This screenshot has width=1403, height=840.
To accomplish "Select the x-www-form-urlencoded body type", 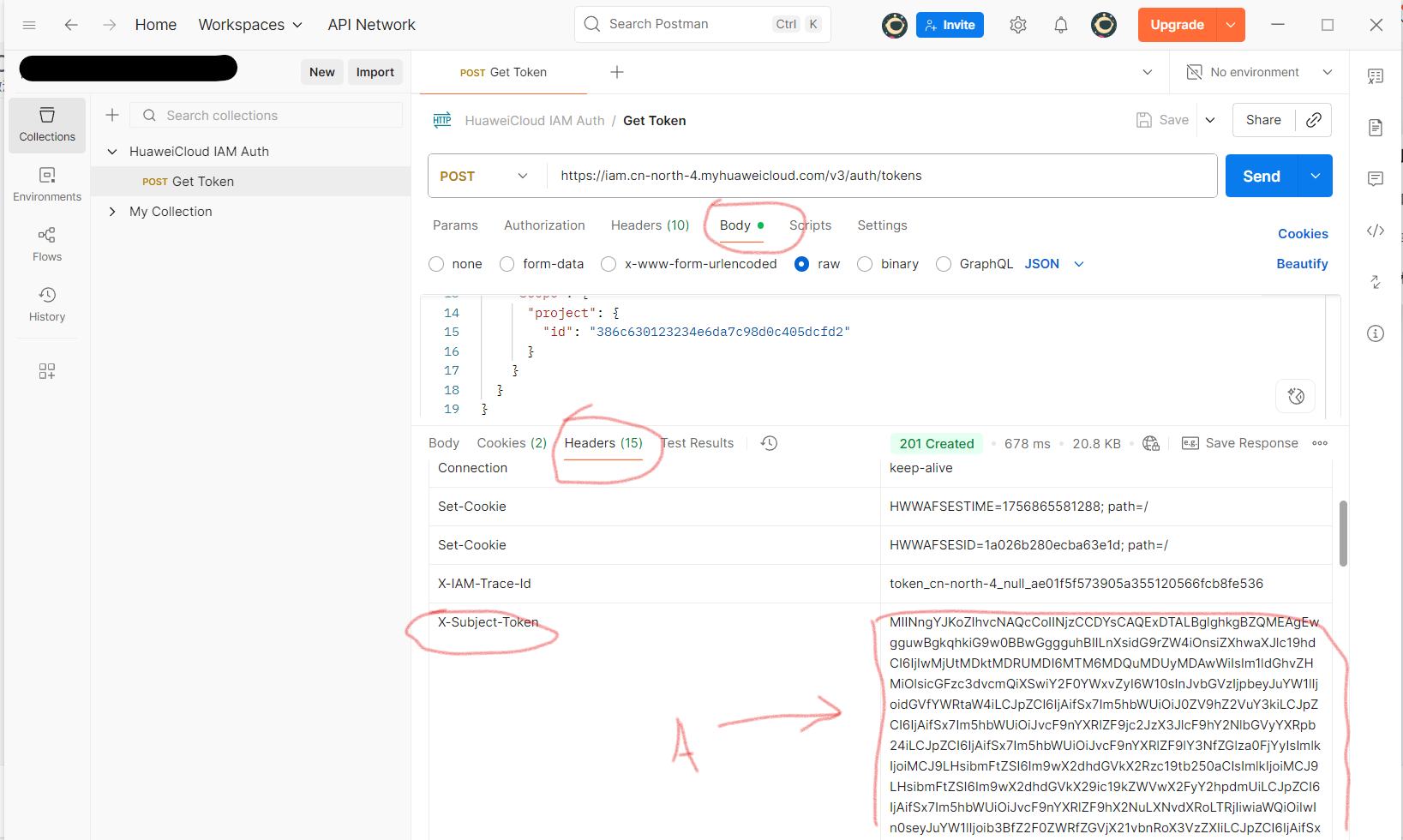I will point(609,264).
